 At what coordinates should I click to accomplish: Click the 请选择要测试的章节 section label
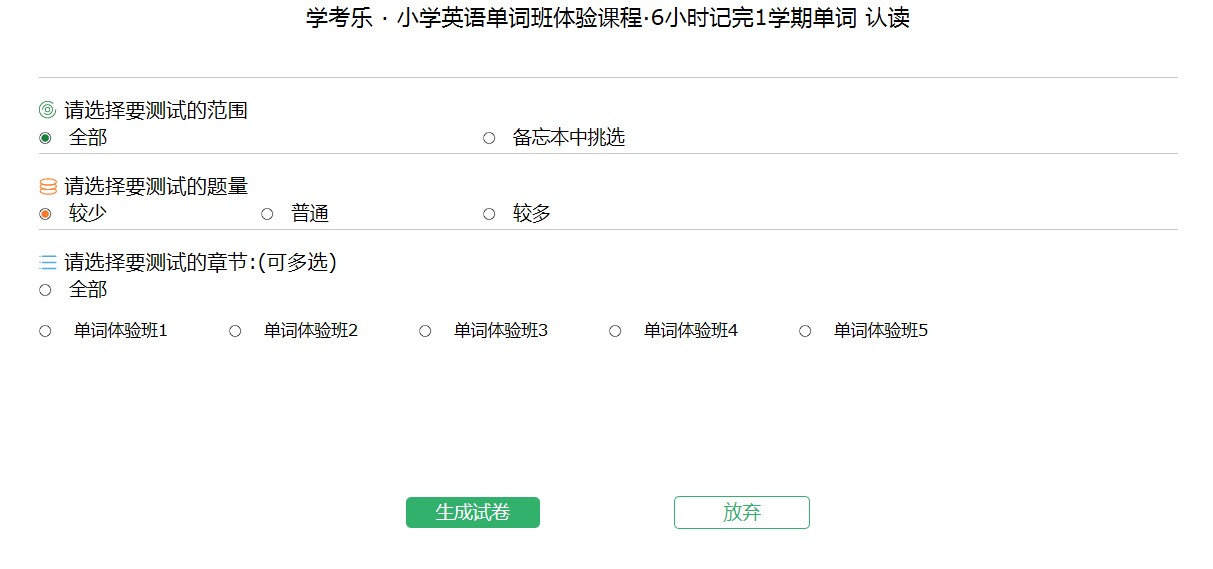[200, 262]
